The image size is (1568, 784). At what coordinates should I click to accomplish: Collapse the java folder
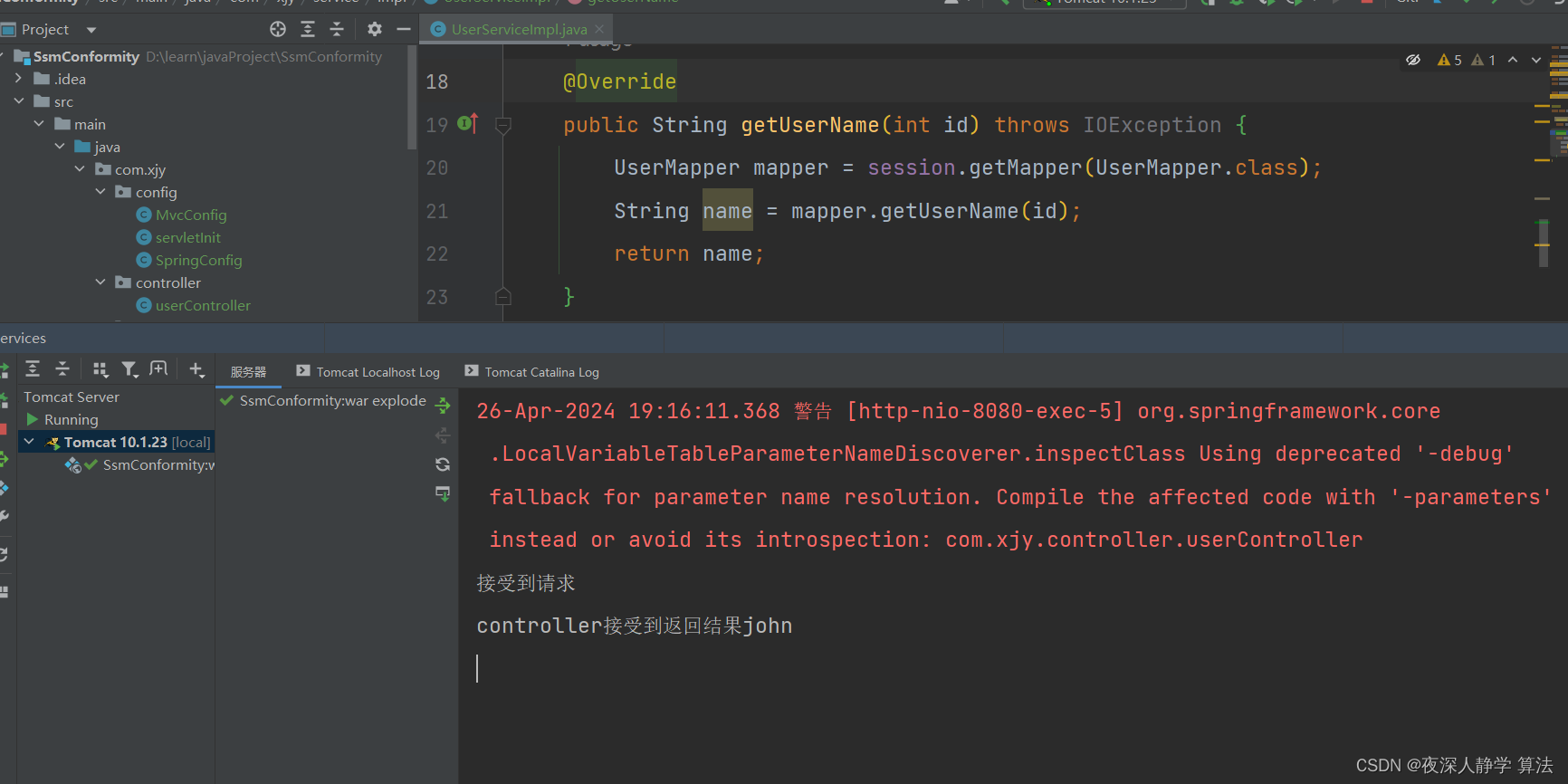(x=60, y=147)
